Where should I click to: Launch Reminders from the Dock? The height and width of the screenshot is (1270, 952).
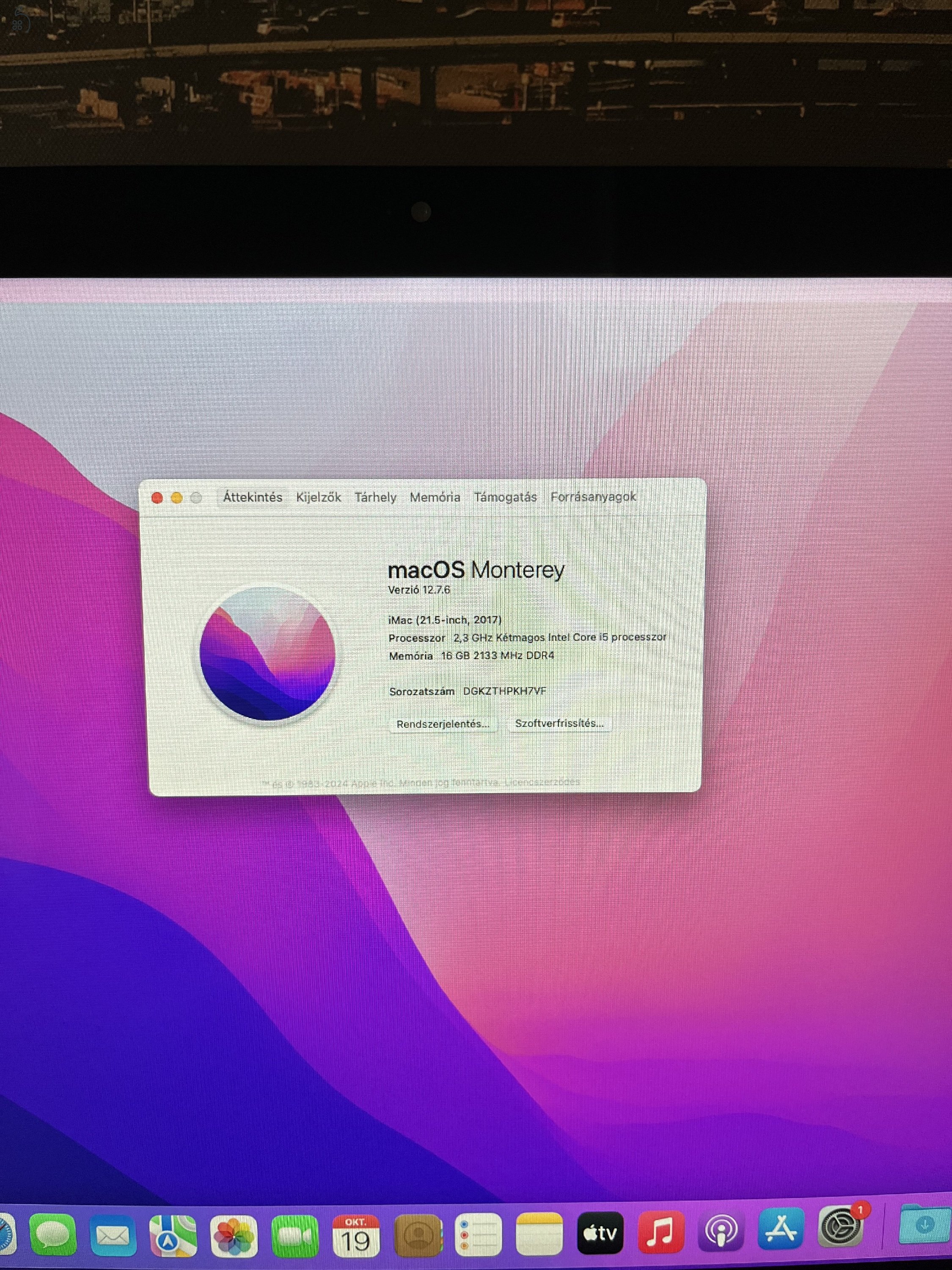(479, 1234)
